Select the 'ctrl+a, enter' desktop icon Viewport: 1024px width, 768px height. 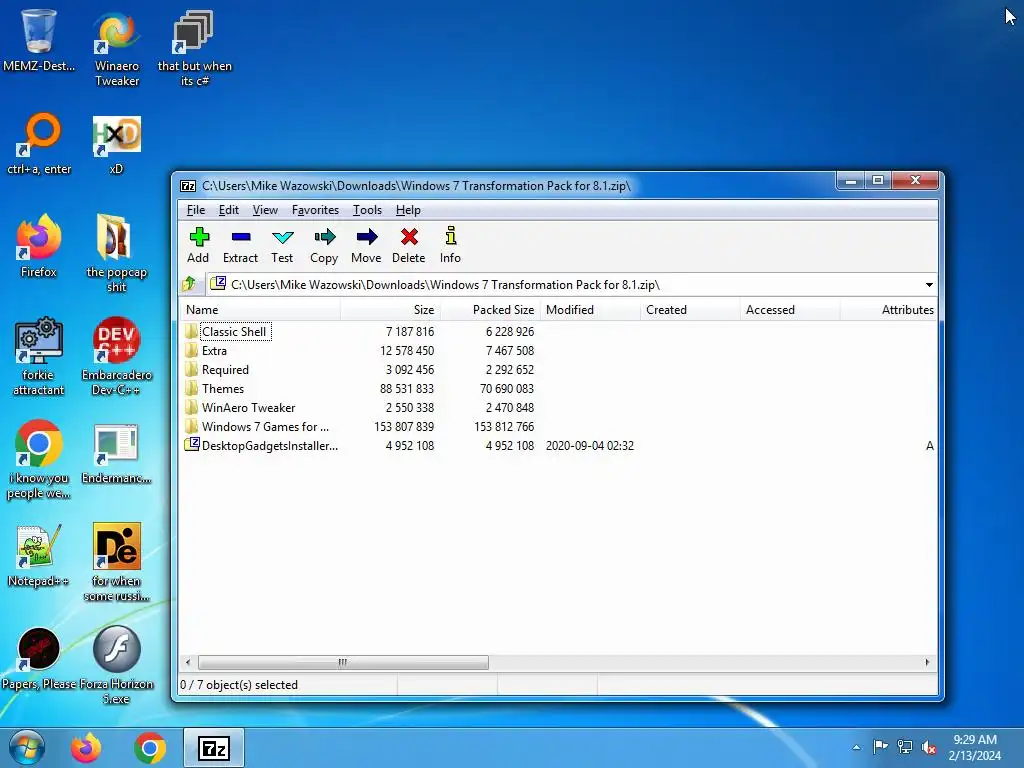point(39,144)
